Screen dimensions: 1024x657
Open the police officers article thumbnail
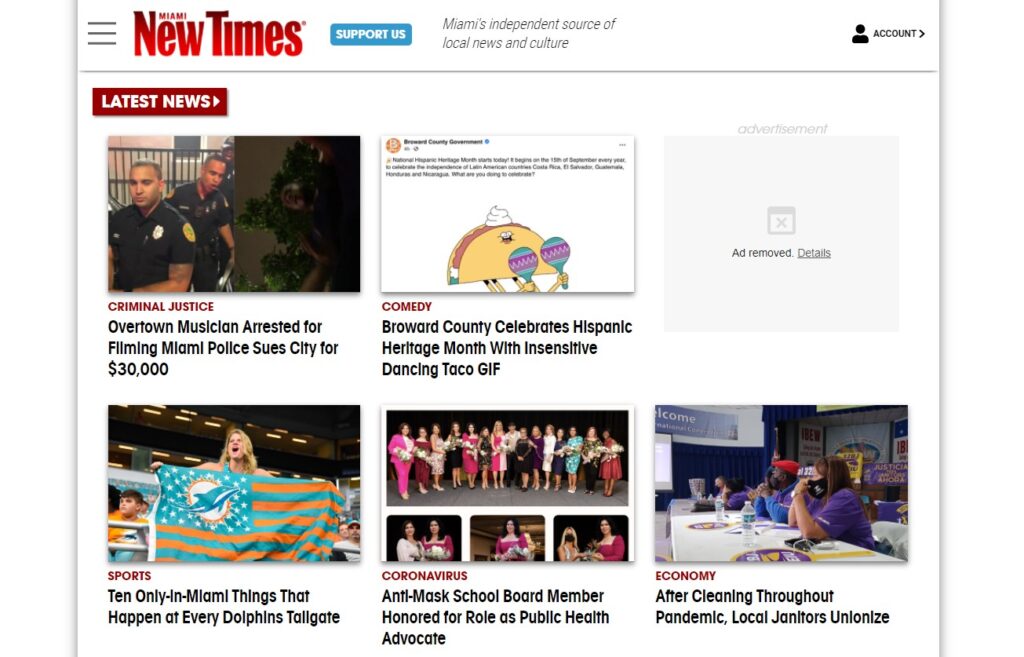click(x=234, y=214)
